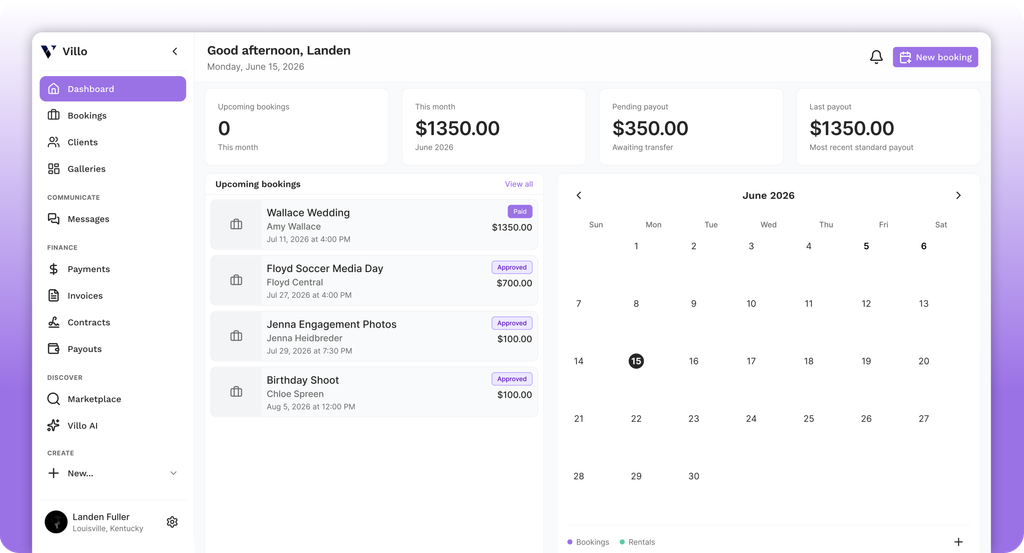This screenshot has height=553, width=1024.
Task: Click the Payouts wallet icon
Action: coord(54,349)
